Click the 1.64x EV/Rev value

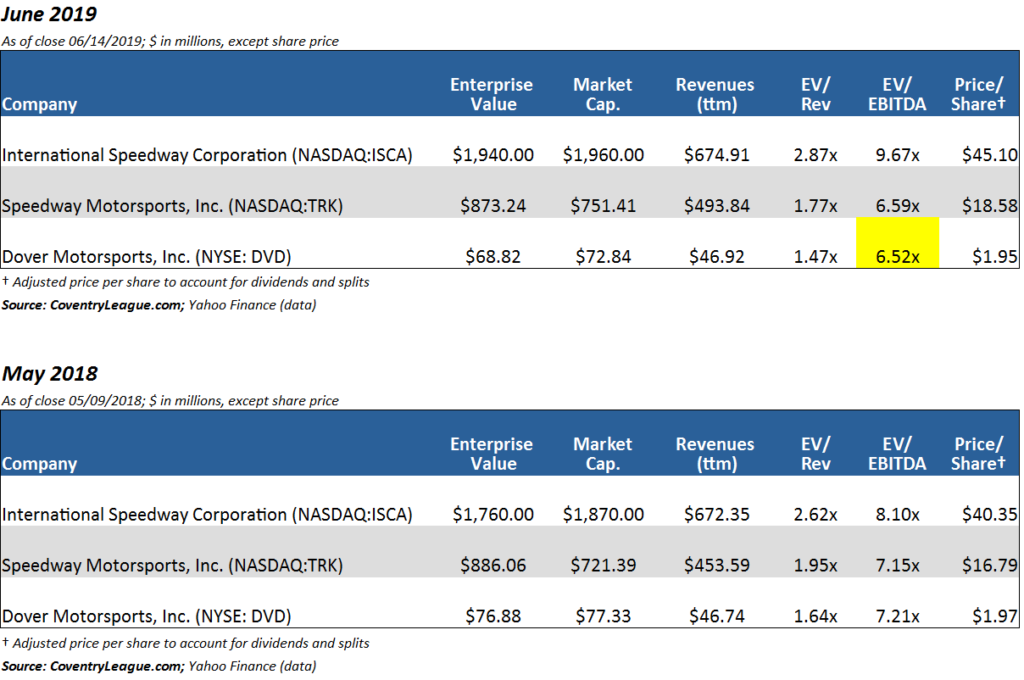(x=816, y=616)
